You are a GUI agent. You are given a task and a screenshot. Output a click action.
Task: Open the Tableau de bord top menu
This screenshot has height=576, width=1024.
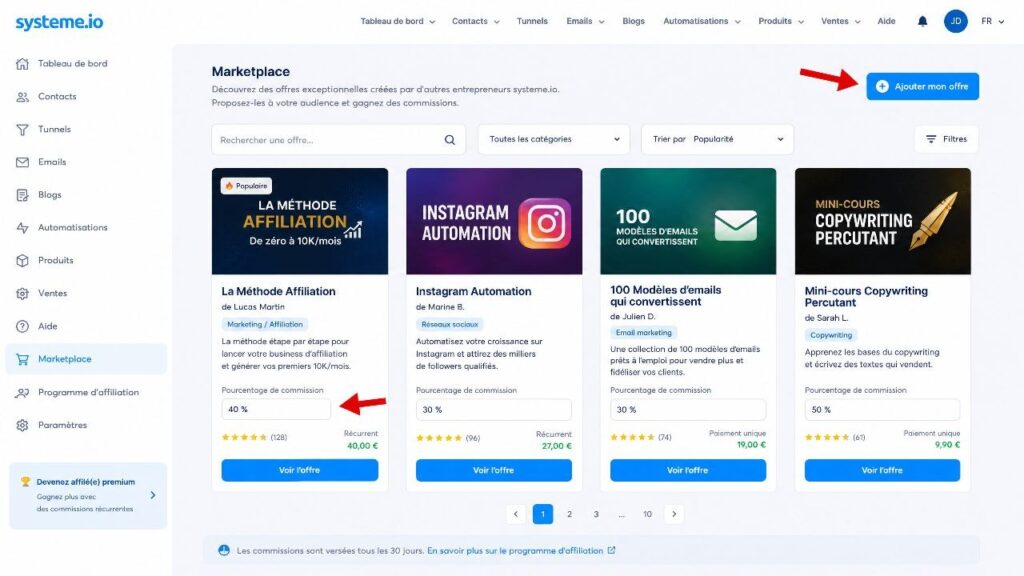click(x=398, y=22)
